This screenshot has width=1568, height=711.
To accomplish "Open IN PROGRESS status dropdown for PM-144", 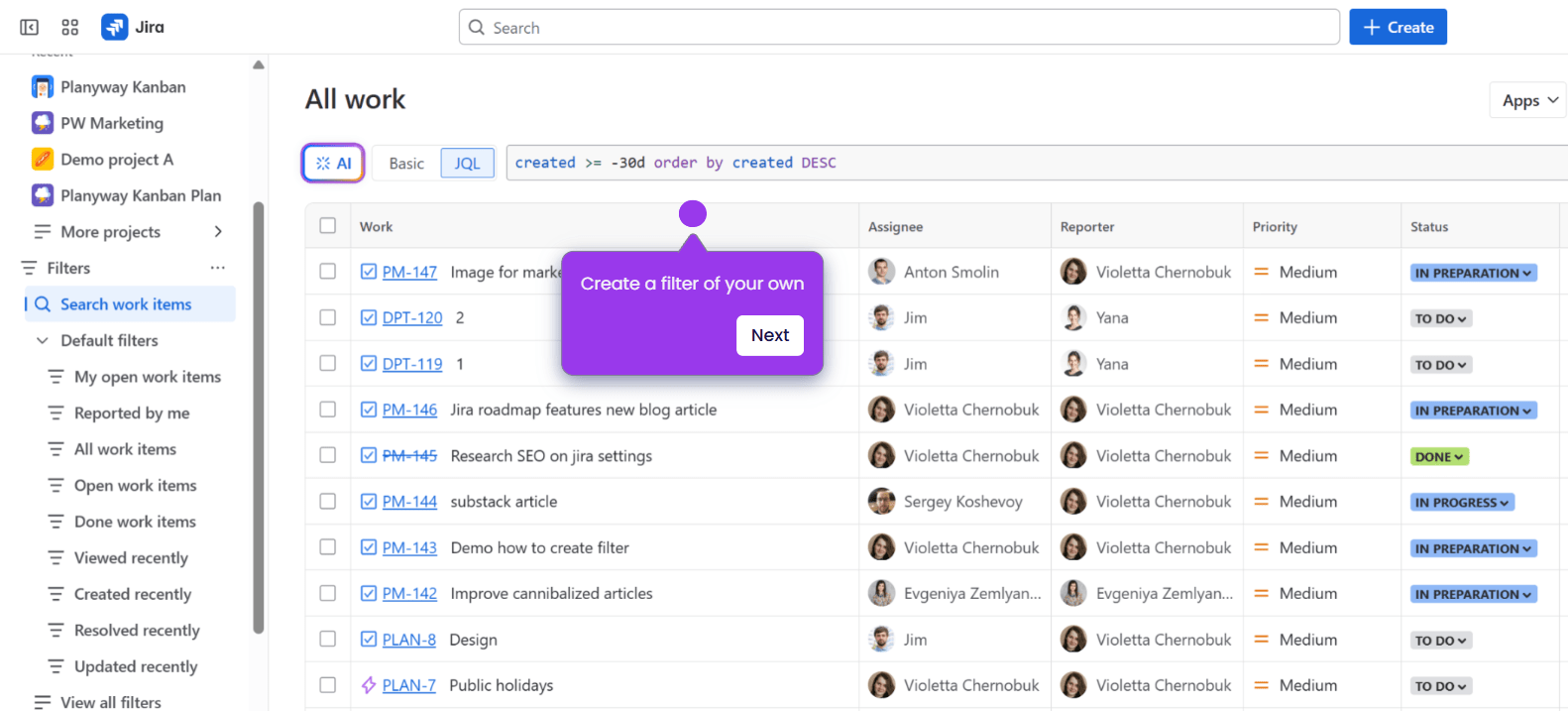I will pyautogui.click(x=1462, y=503).
